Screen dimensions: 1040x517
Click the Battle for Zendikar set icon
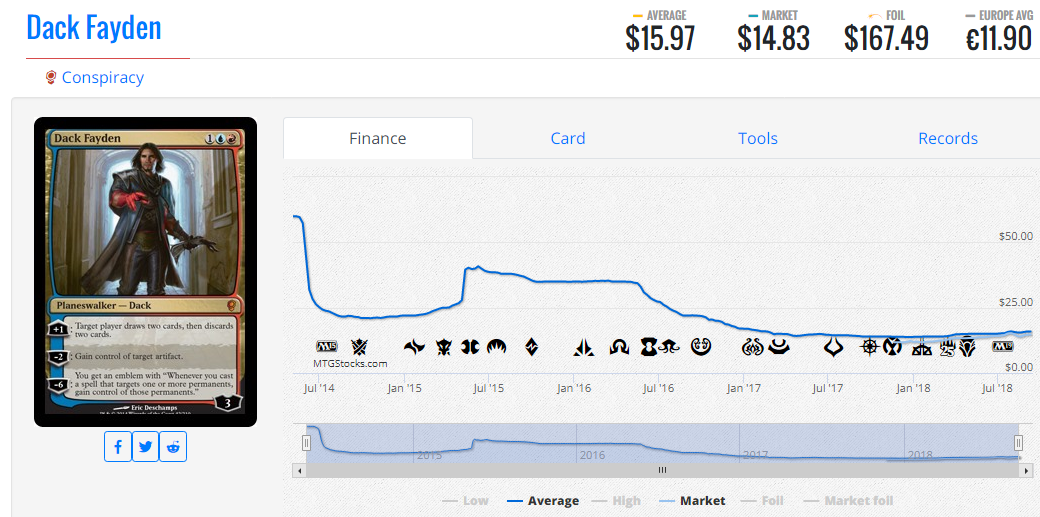tap(531, 346)
